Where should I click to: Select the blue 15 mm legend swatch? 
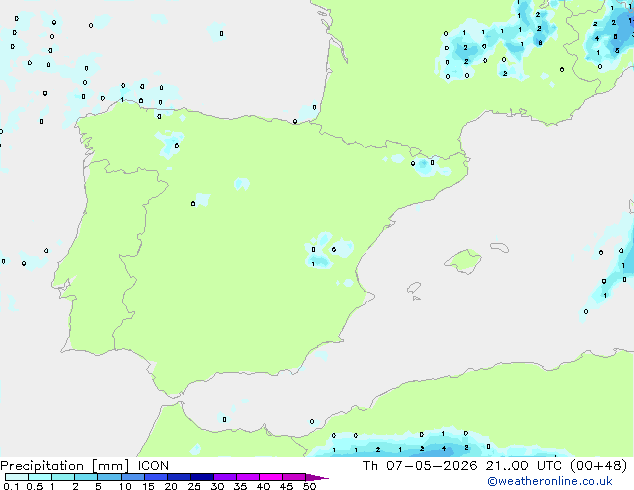coord(156,477)
